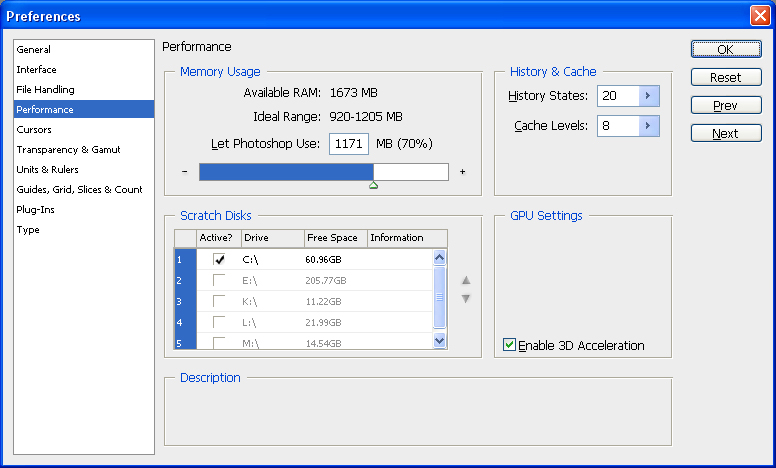The width and height of the screenshot is (776, 468).
Task: Check the L:\ scratch disk checkbox
Action: tap(219, 322)
